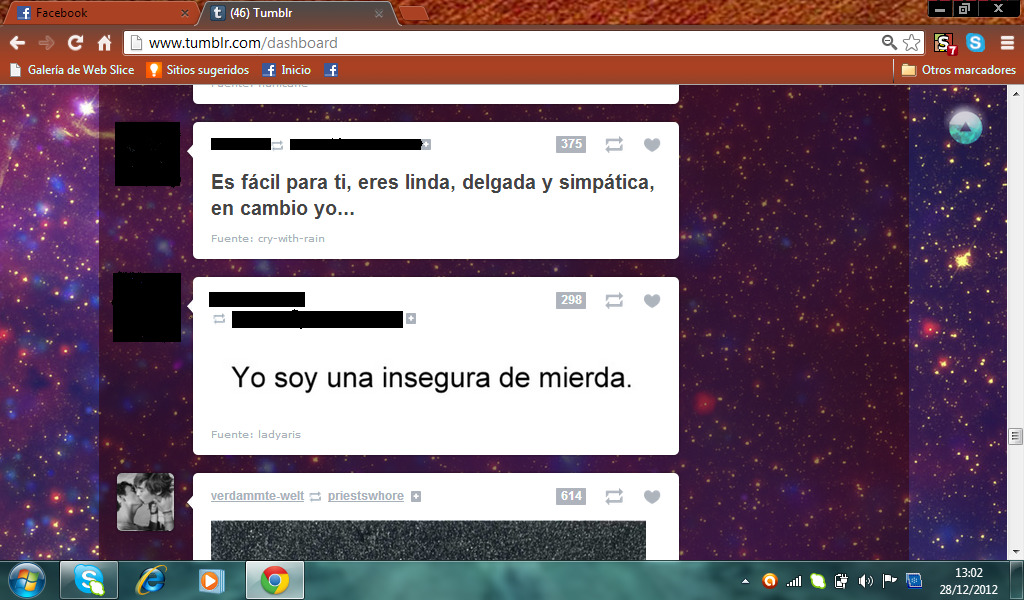Bookmark this page with the star icon
This screenshot has width=1024, height=600.
point(912,43)
